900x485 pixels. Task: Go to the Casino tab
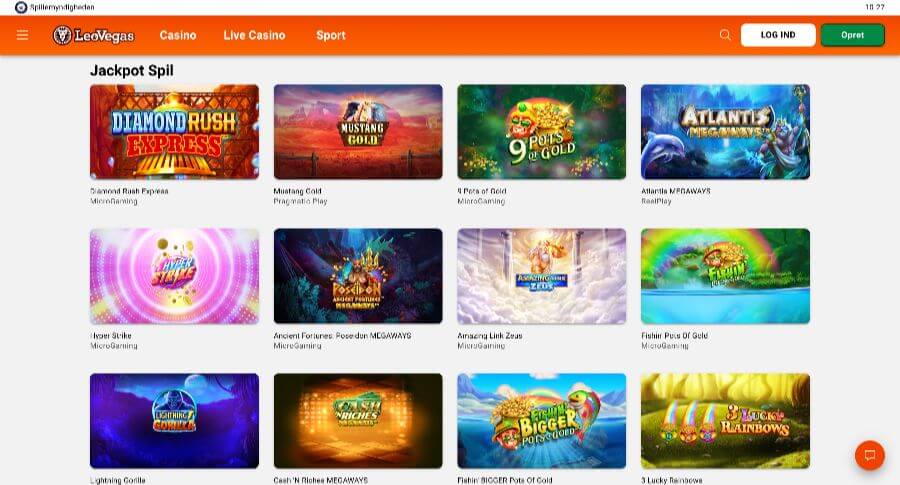click(x=178, y=36)
